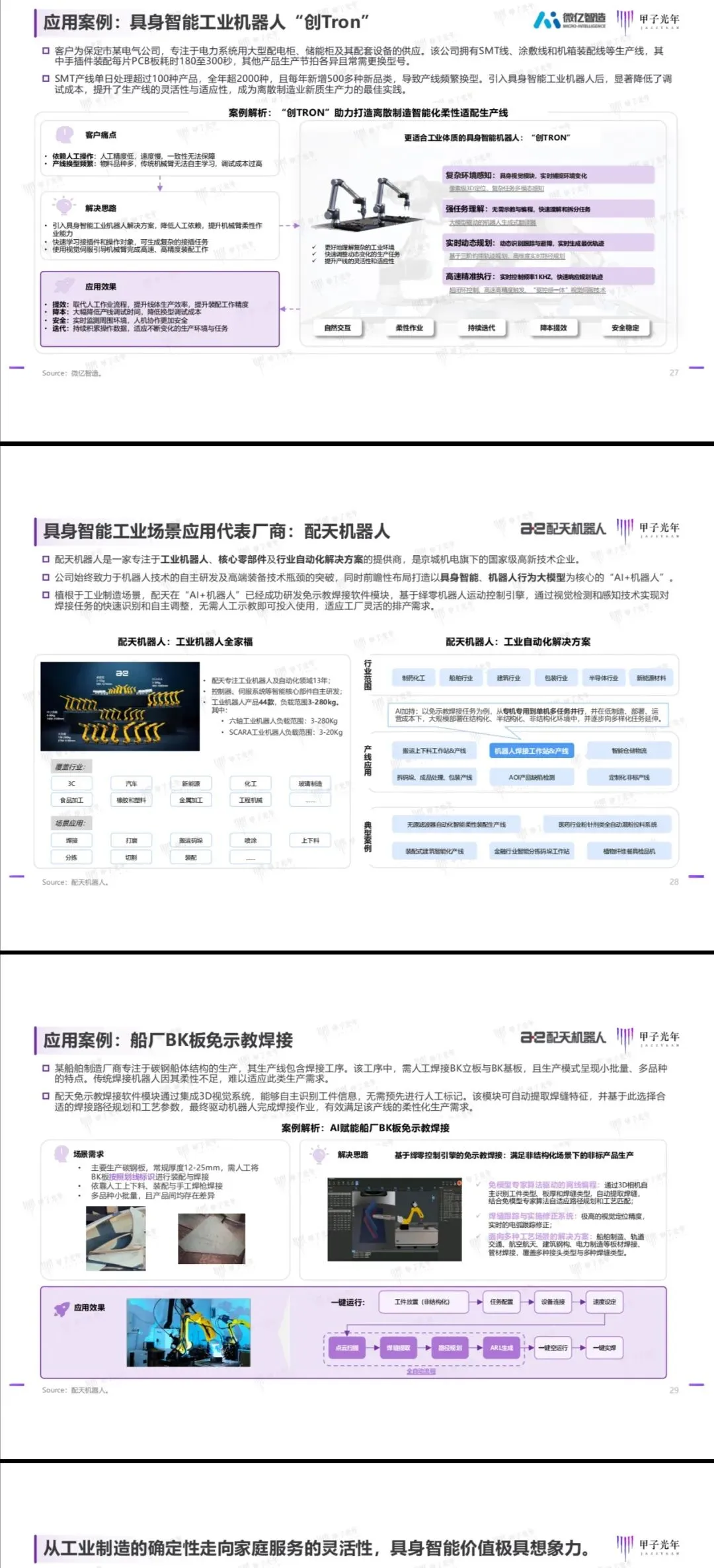Click the 3C industry tag
Image resolution: width=714 pixels, height=1568 pixels.
(x=71, y=784)
